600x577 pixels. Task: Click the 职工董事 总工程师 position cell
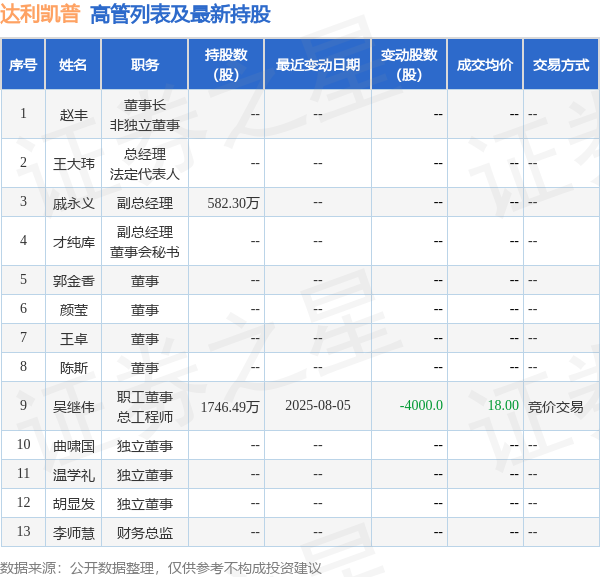point(145,407)
